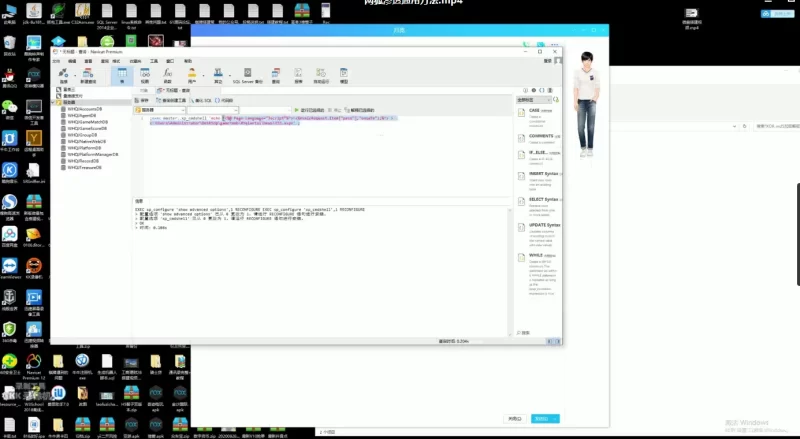
Task: Click the Login link in Navicat
Action: 547,61
